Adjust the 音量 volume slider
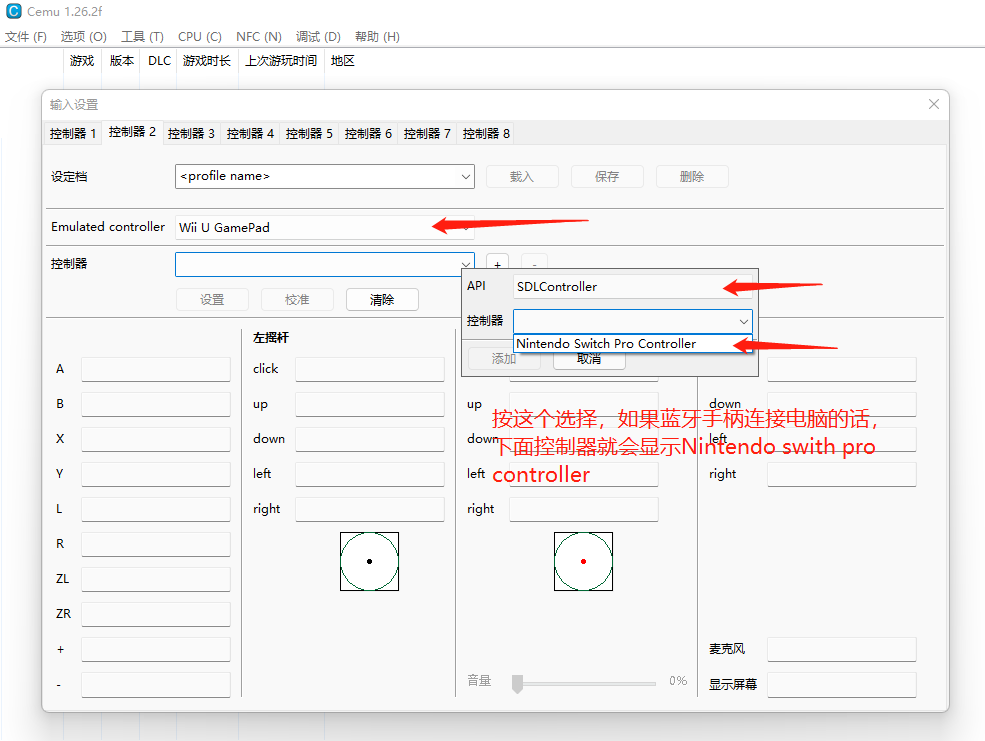The image size is (985, 741). coord(517,684)
